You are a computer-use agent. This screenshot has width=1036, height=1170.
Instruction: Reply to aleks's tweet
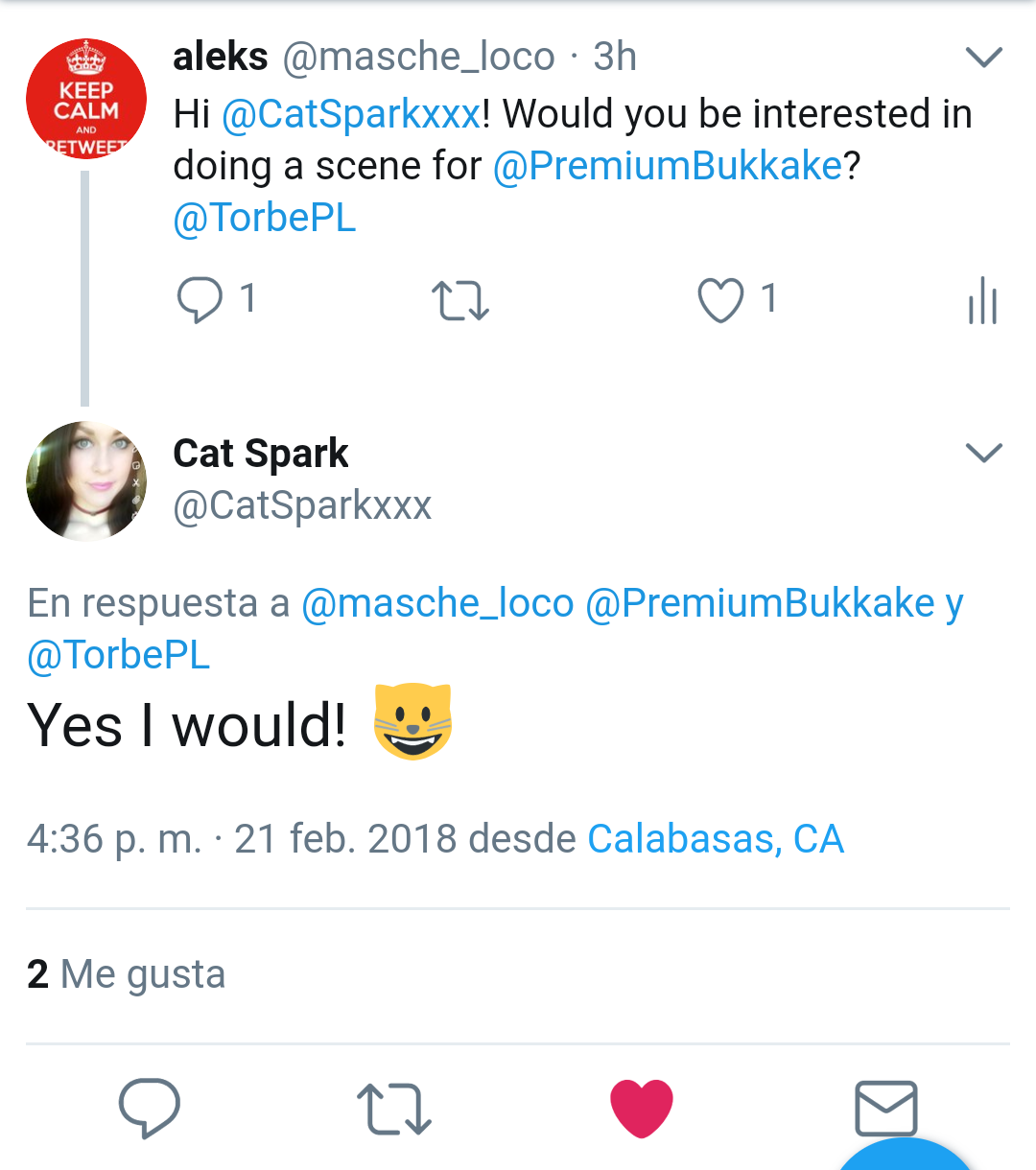point(200,299)
